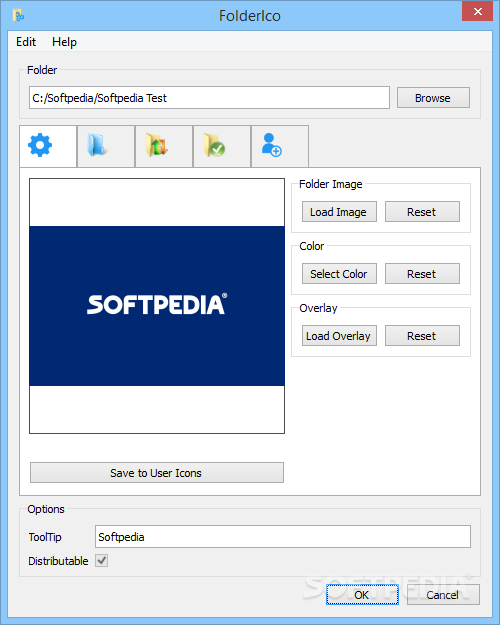This screenshot has height=625, width=500.
Task: Click the ToolTip text field
Action: (x=283, y=537)
